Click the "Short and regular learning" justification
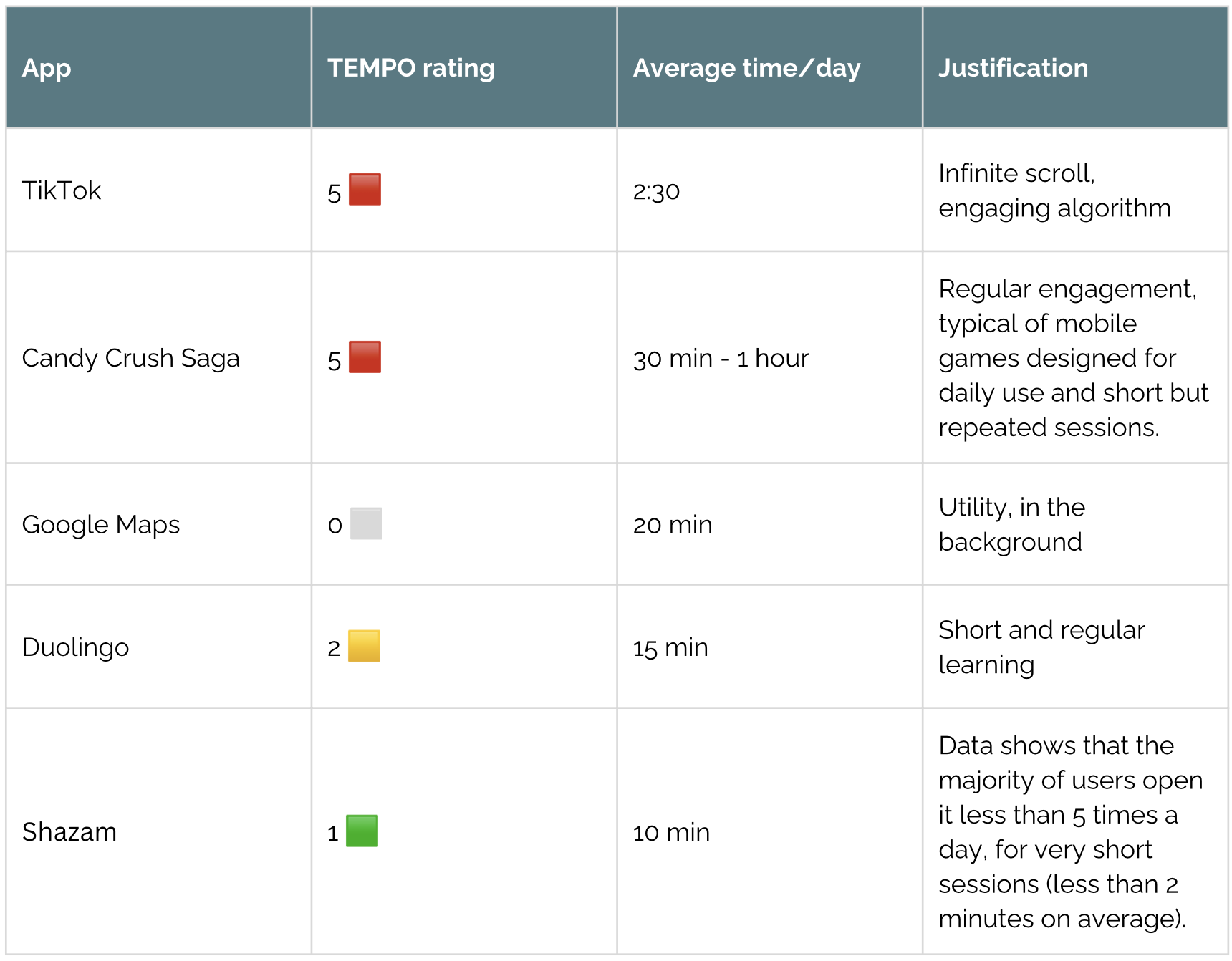This screenshot has width=1232, height=961. coord(1041,647)
